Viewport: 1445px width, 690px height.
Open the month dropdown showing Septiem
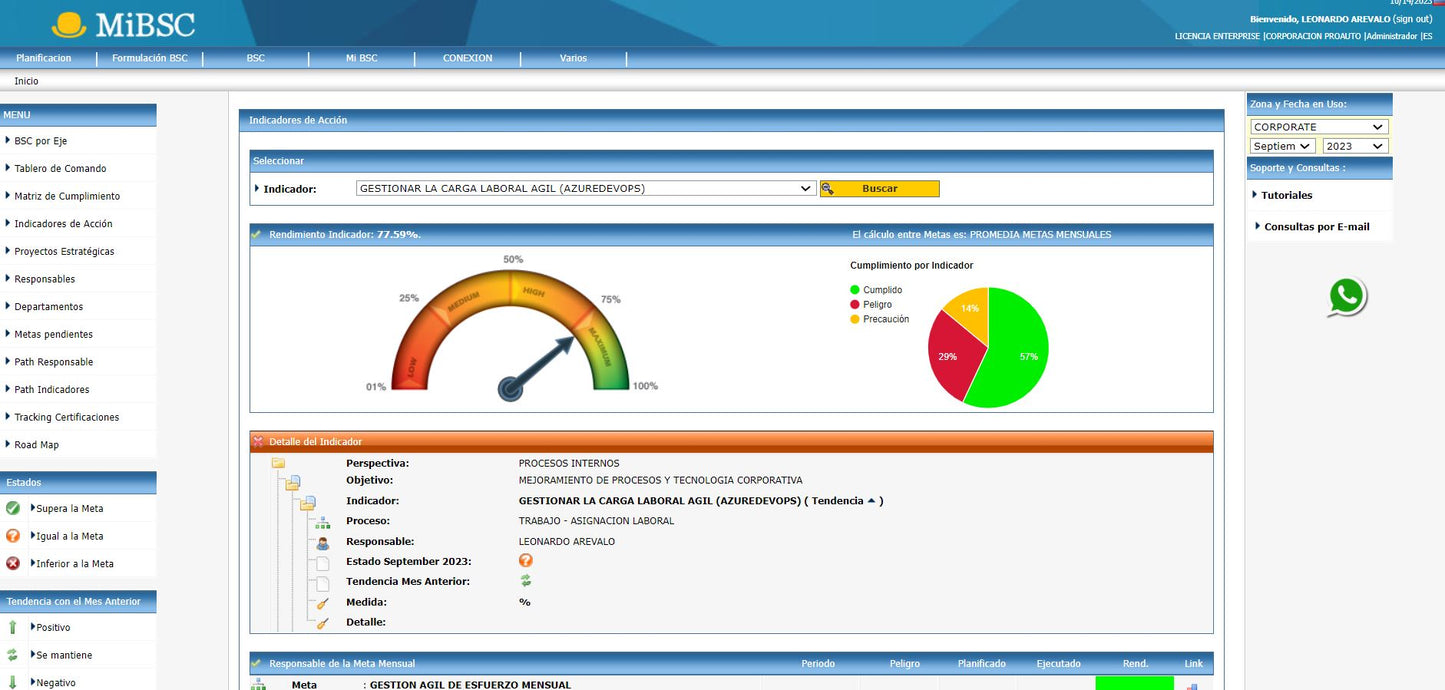tap(1283, 146)
